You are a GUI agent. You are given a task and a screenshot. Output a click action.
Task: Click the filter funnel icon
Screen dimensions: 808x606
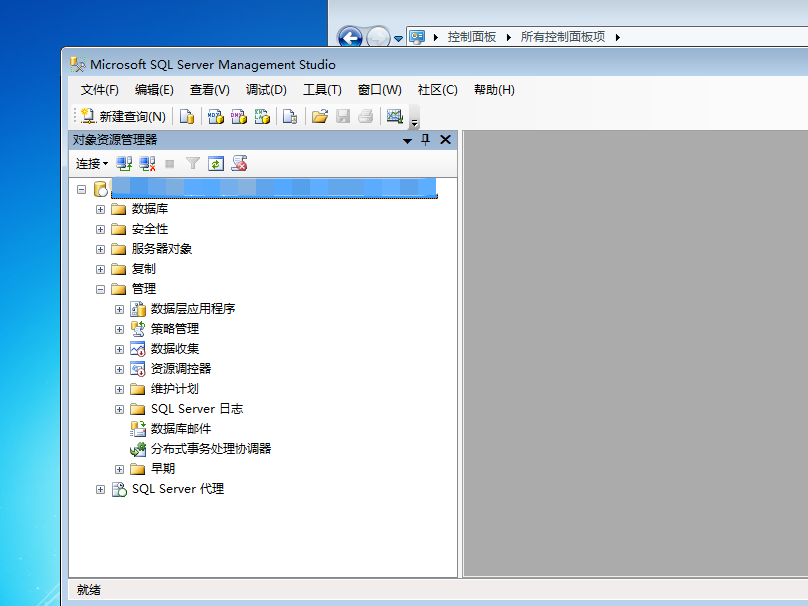[x=193, y=164]
